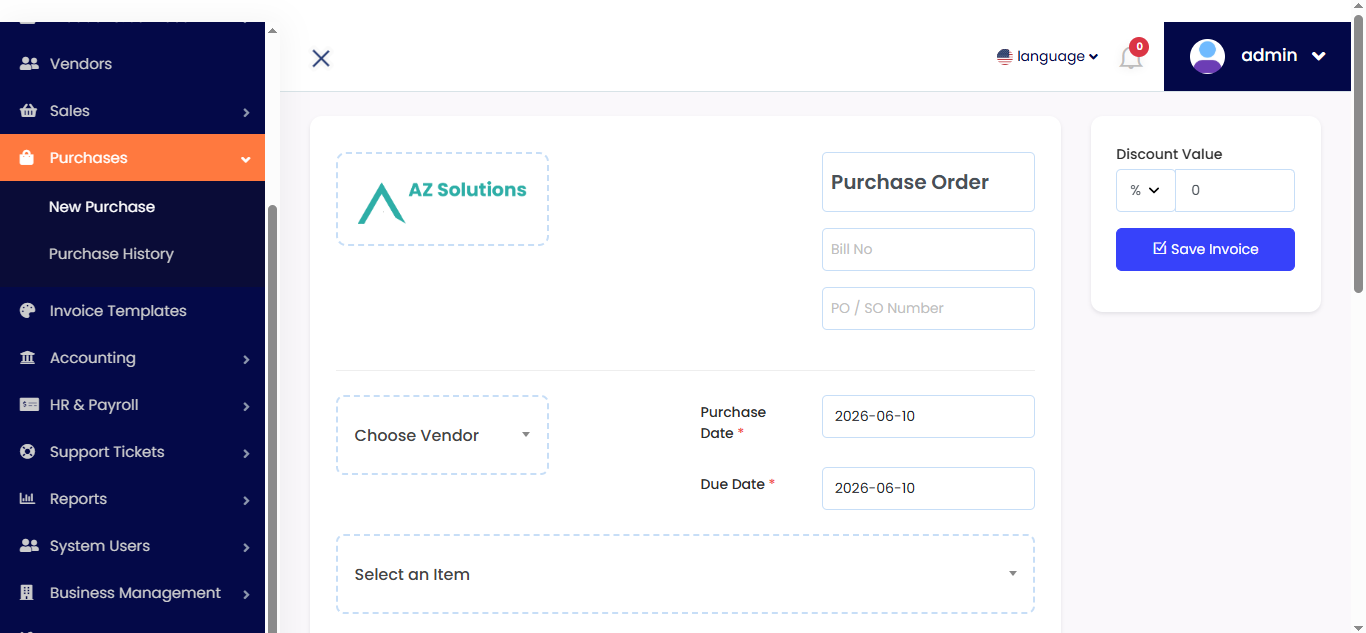Click the admin username label
The width and height of the screenshot is (1366, 633).
[x=1269, y=56]
